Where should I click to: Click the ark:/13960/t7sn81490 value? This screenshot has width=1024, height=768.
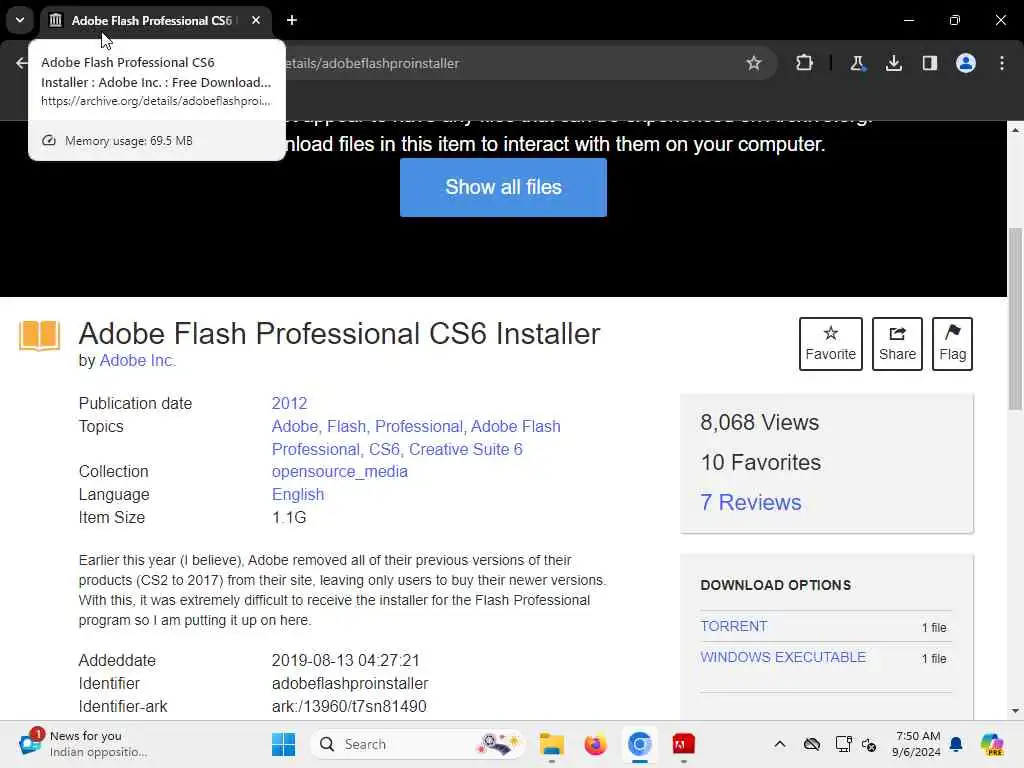point(349,707)
